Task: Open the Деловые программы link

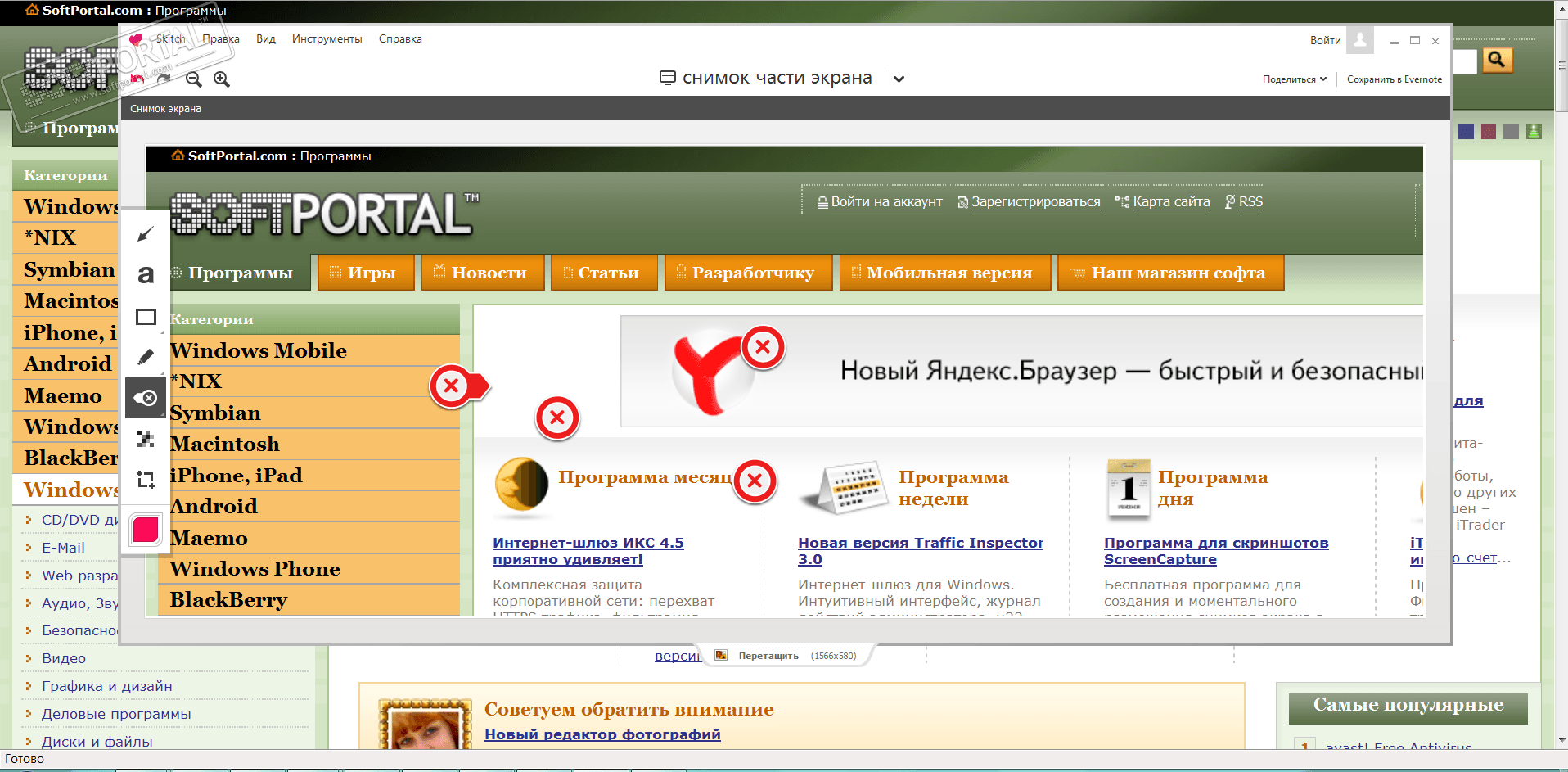Action: [116, 714]
